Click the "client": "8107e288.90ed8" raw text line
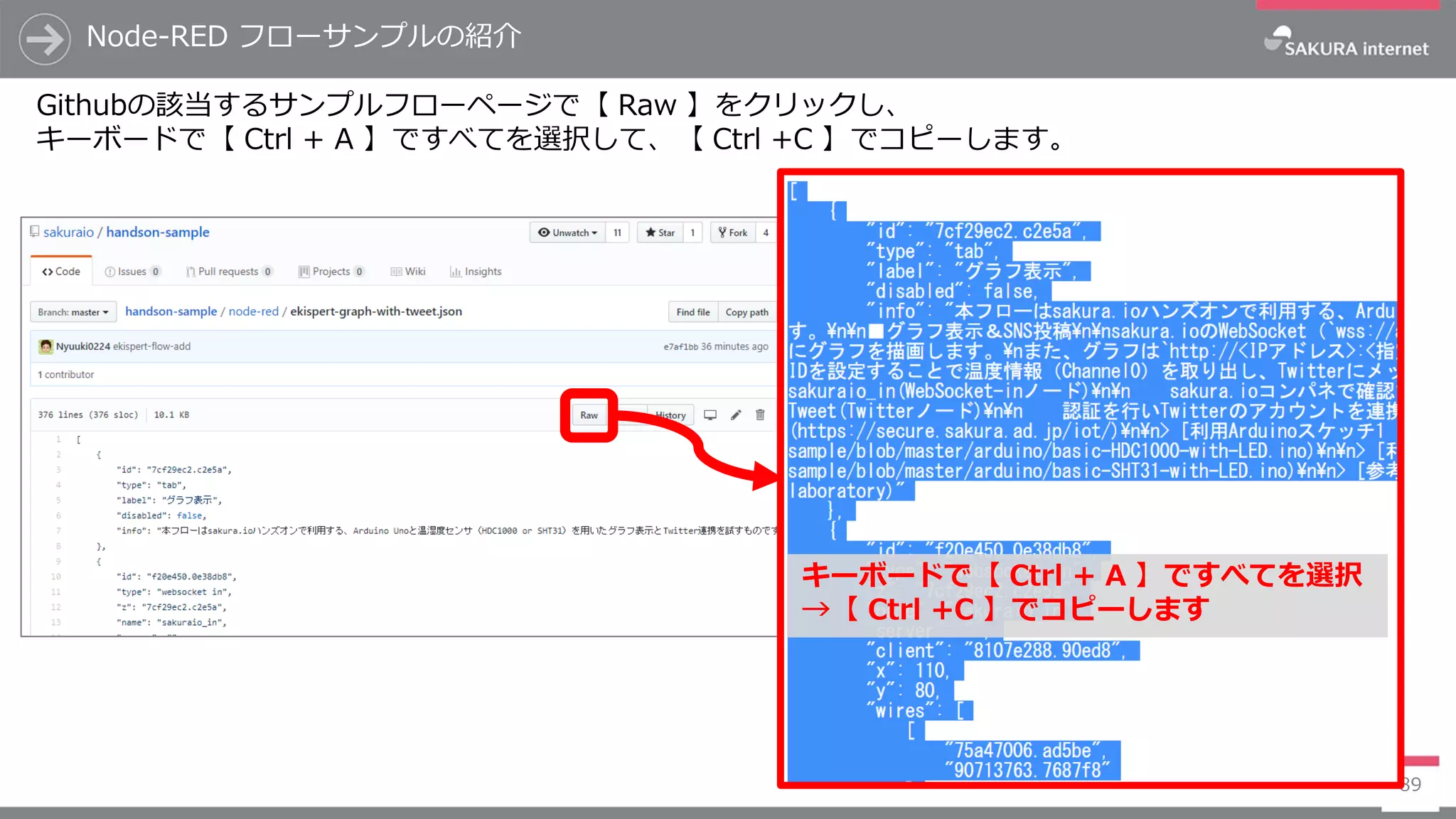Screen dimensions: 1456x819 [x=995, y=651]
